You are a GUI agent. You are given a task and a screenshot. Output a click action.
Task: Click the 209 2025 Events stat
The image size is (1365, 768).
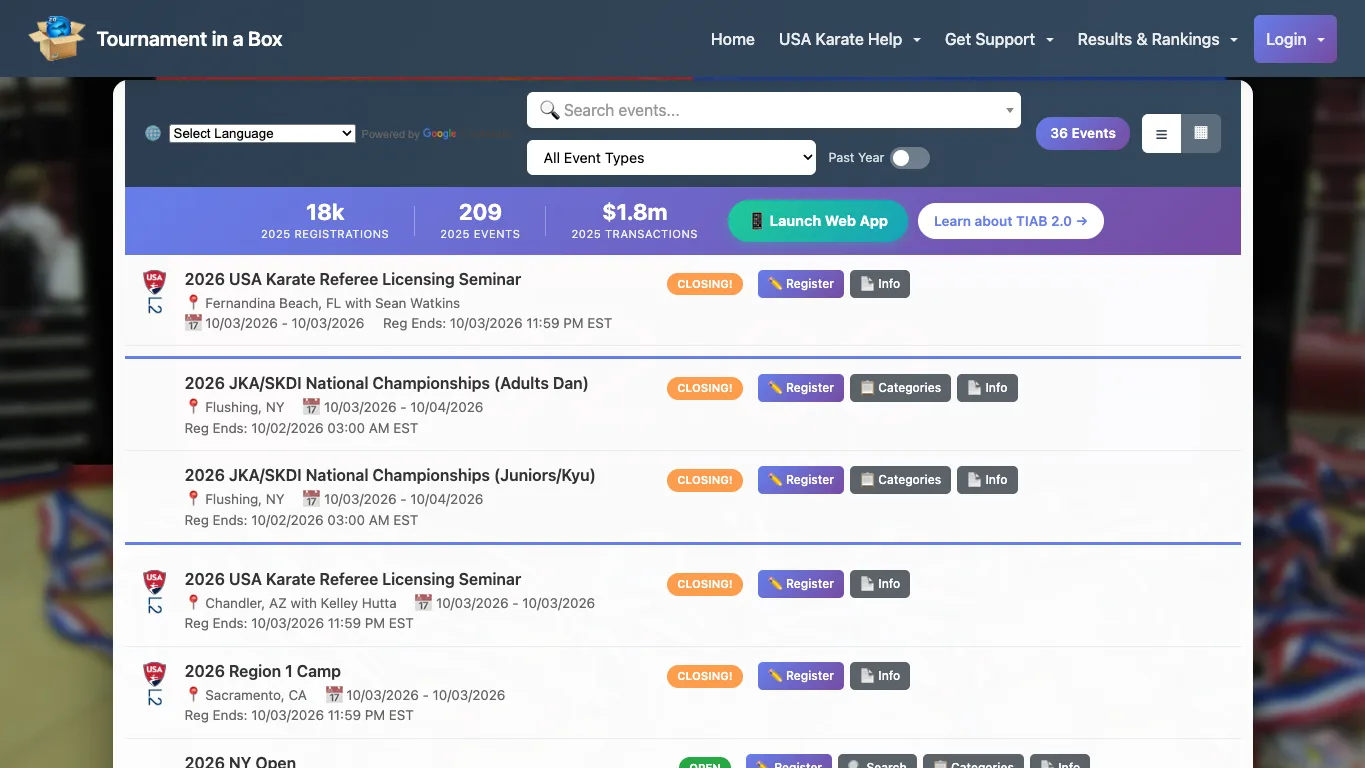tap(480, 221)
